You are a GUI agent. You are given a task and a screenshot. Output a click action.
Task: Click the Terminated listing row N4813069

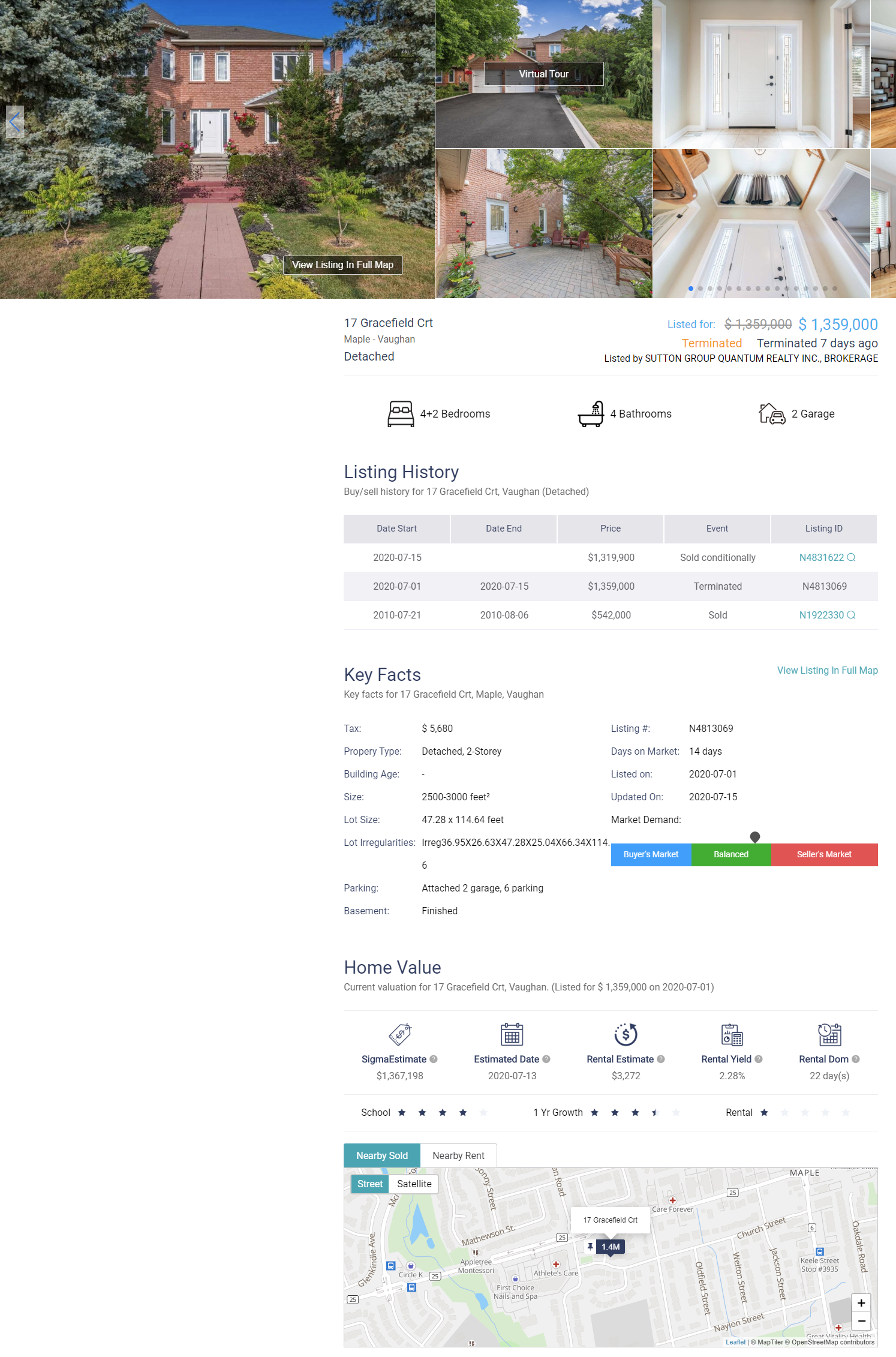tap(611, 586)
